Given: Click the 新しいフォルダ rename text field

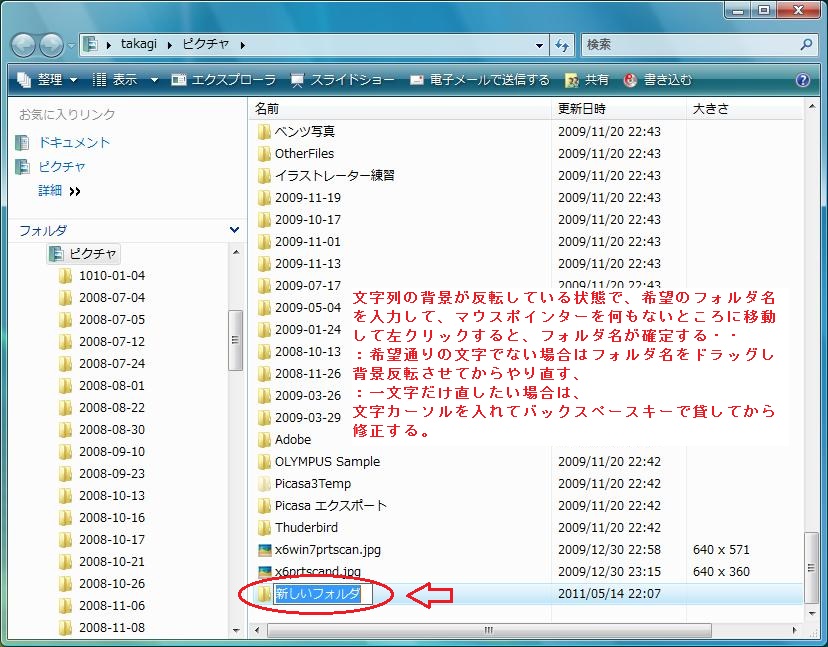Looking at the screenshot, I should 323,594.
